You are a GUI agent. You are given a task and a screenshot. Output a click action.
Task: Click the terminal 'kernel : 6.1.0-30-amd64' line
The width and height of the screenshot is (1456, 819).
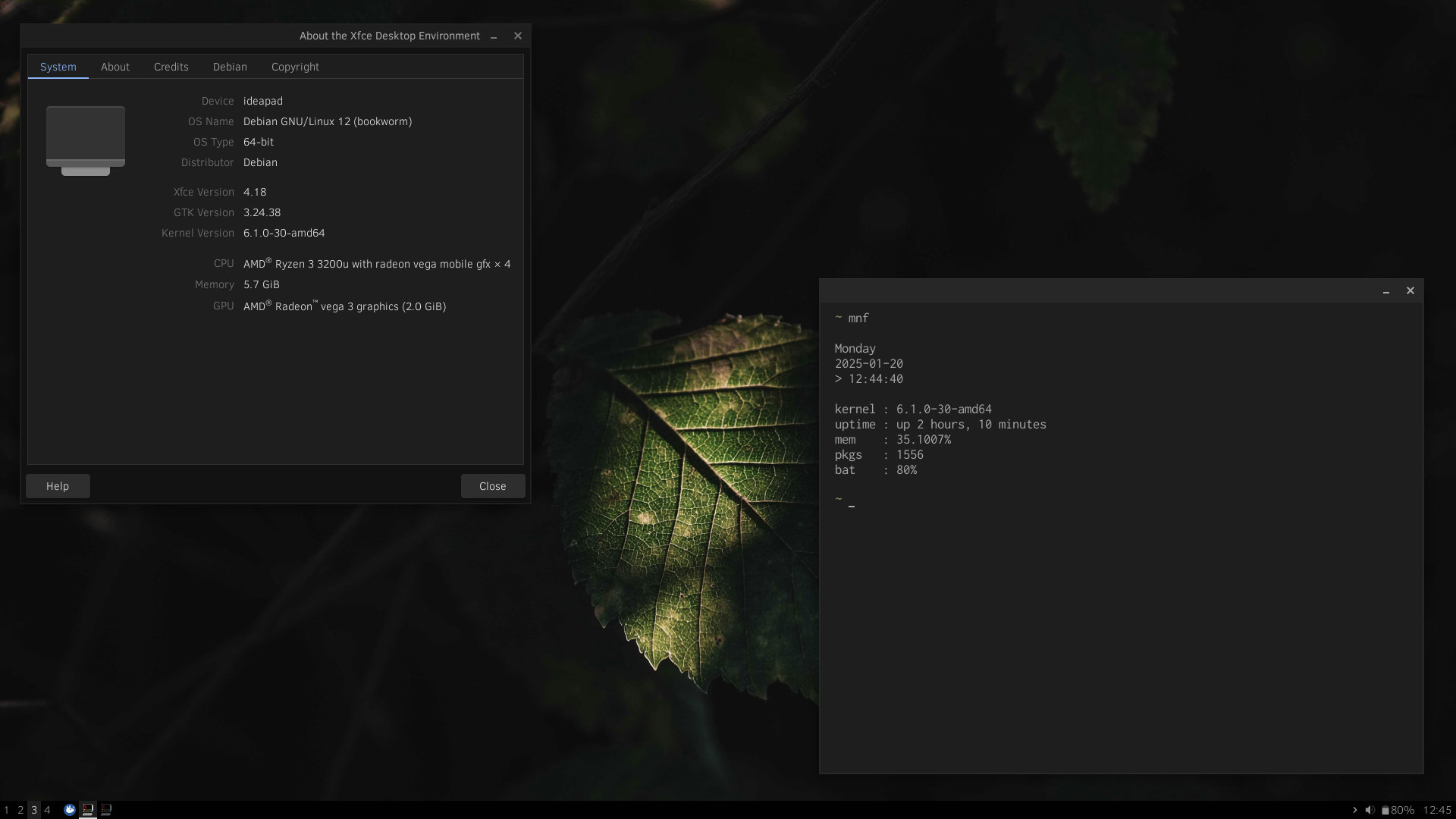click(x=913, y=409)
